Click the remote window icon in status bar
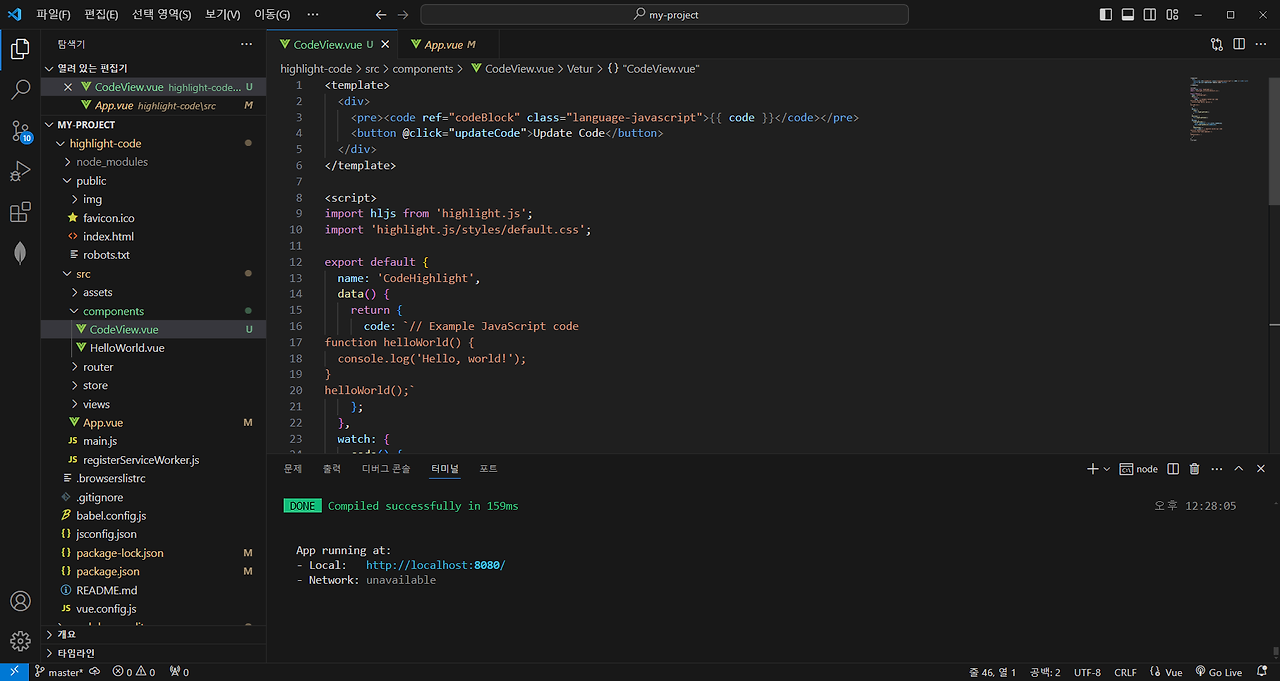The image size is (1280, 681). pyautogui.click(x=14, y=672)
